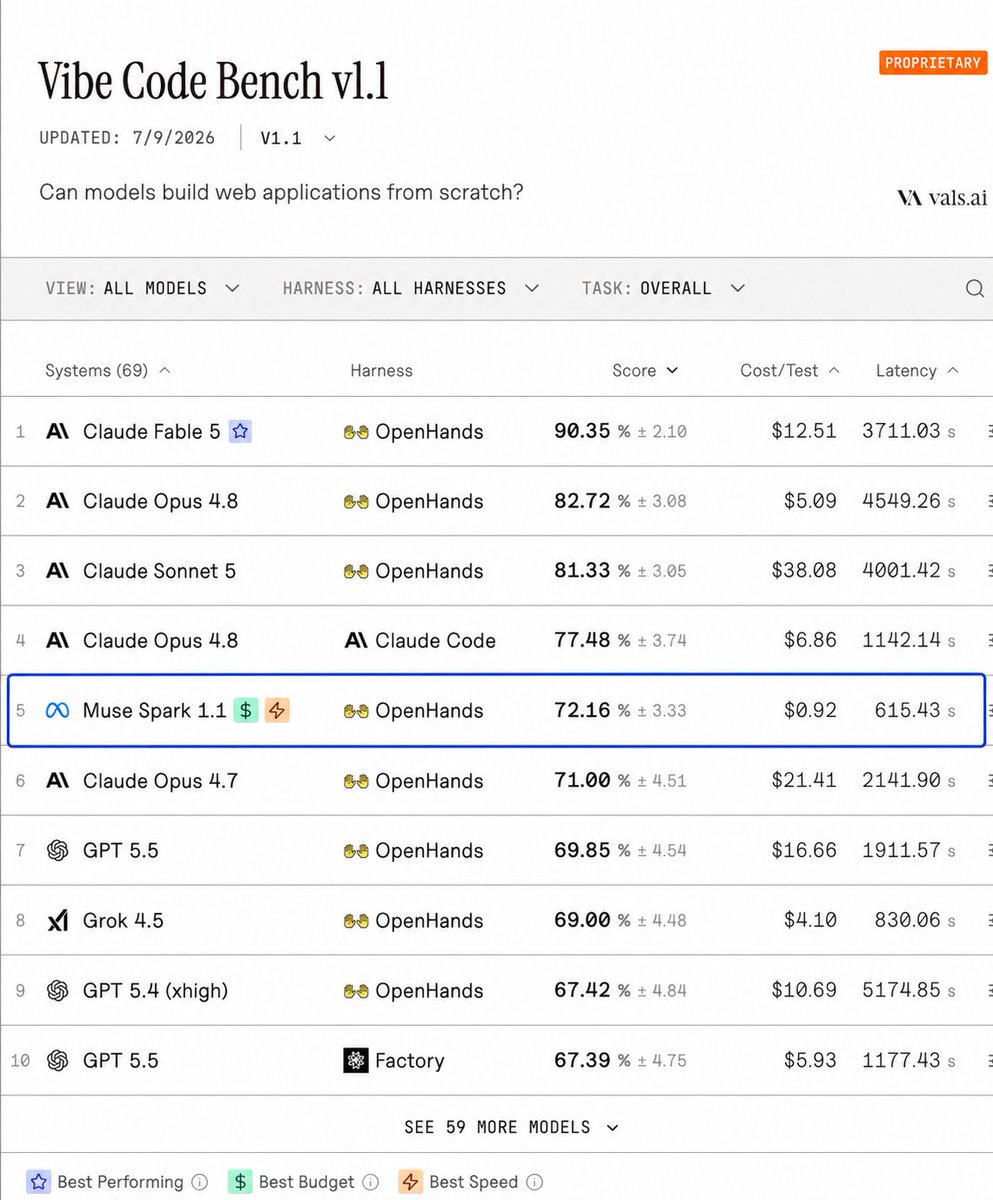The height and width of the screenshot is (1200, 993).
Task: Open the Harness: All Harnesses dropdown
Action: click(x=411, y=288)
